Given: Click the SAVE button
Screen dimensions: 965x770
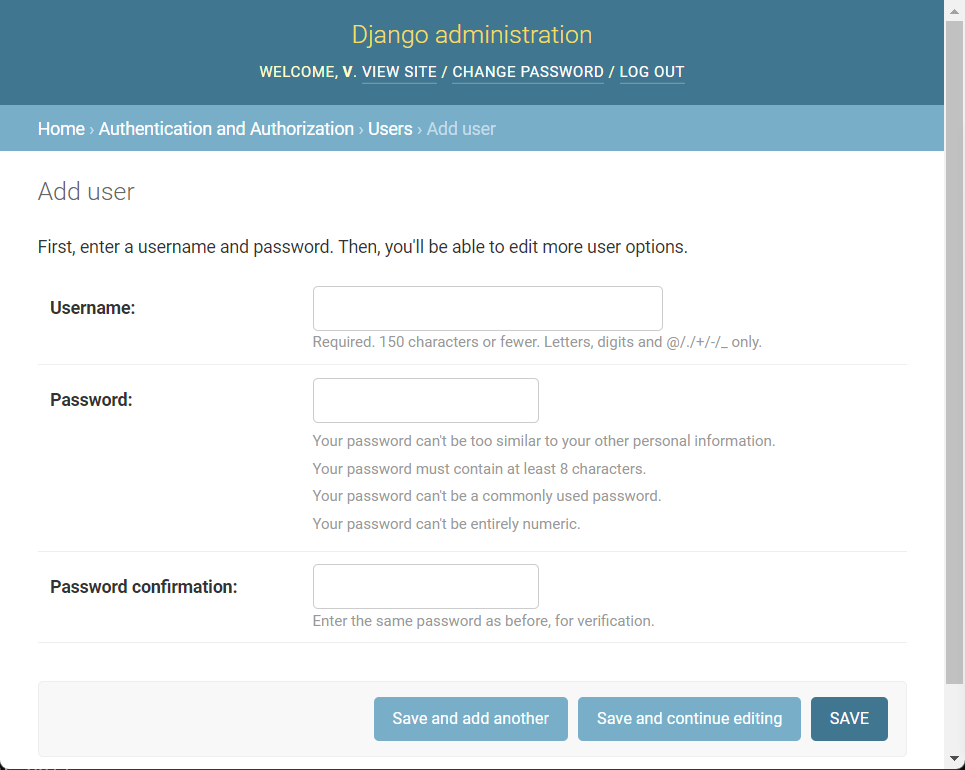Looking at the screenshot, I should pyautogui.click(x=849, y=719).
